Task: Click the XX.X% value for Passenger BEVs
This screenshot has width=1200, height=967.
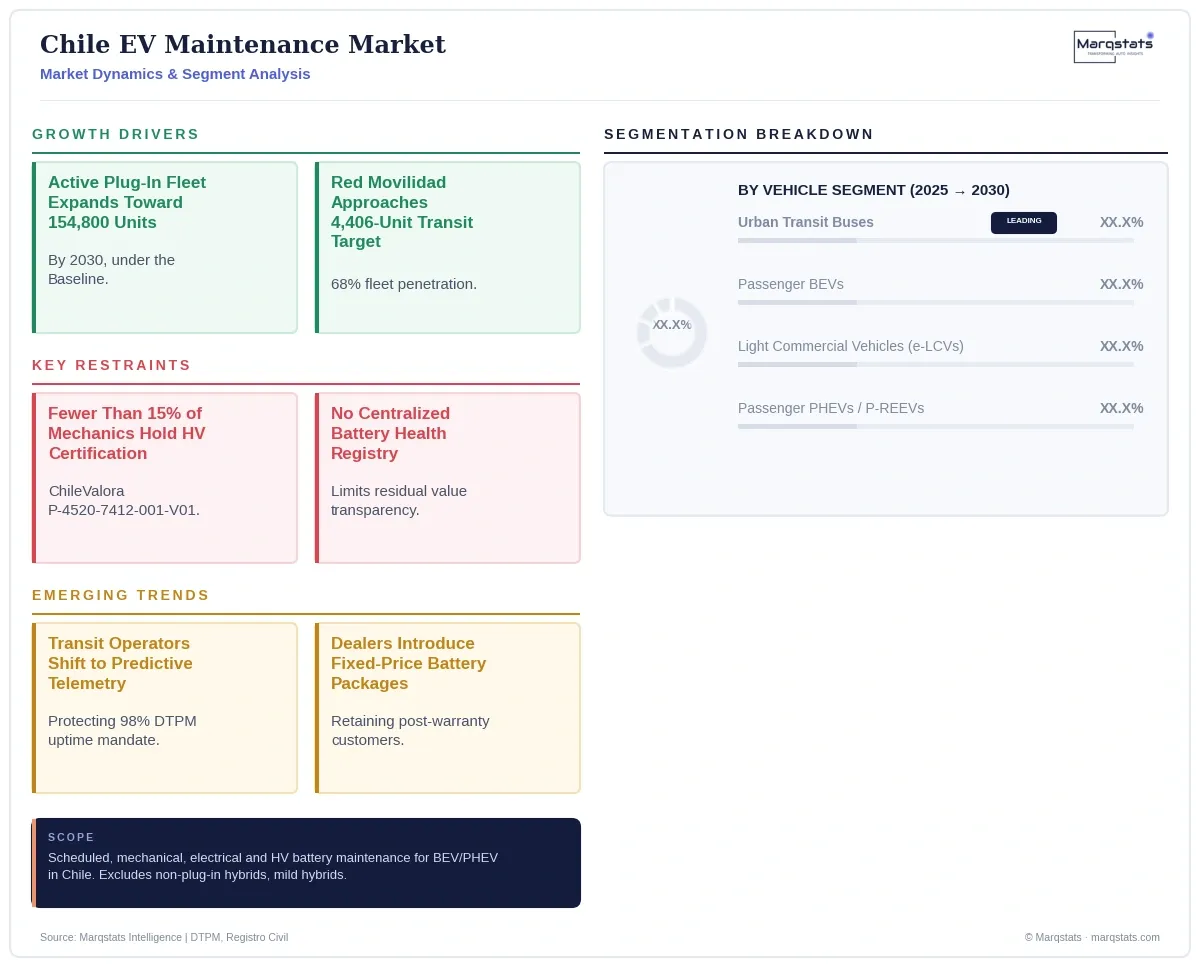Action: coord(1121,284)
